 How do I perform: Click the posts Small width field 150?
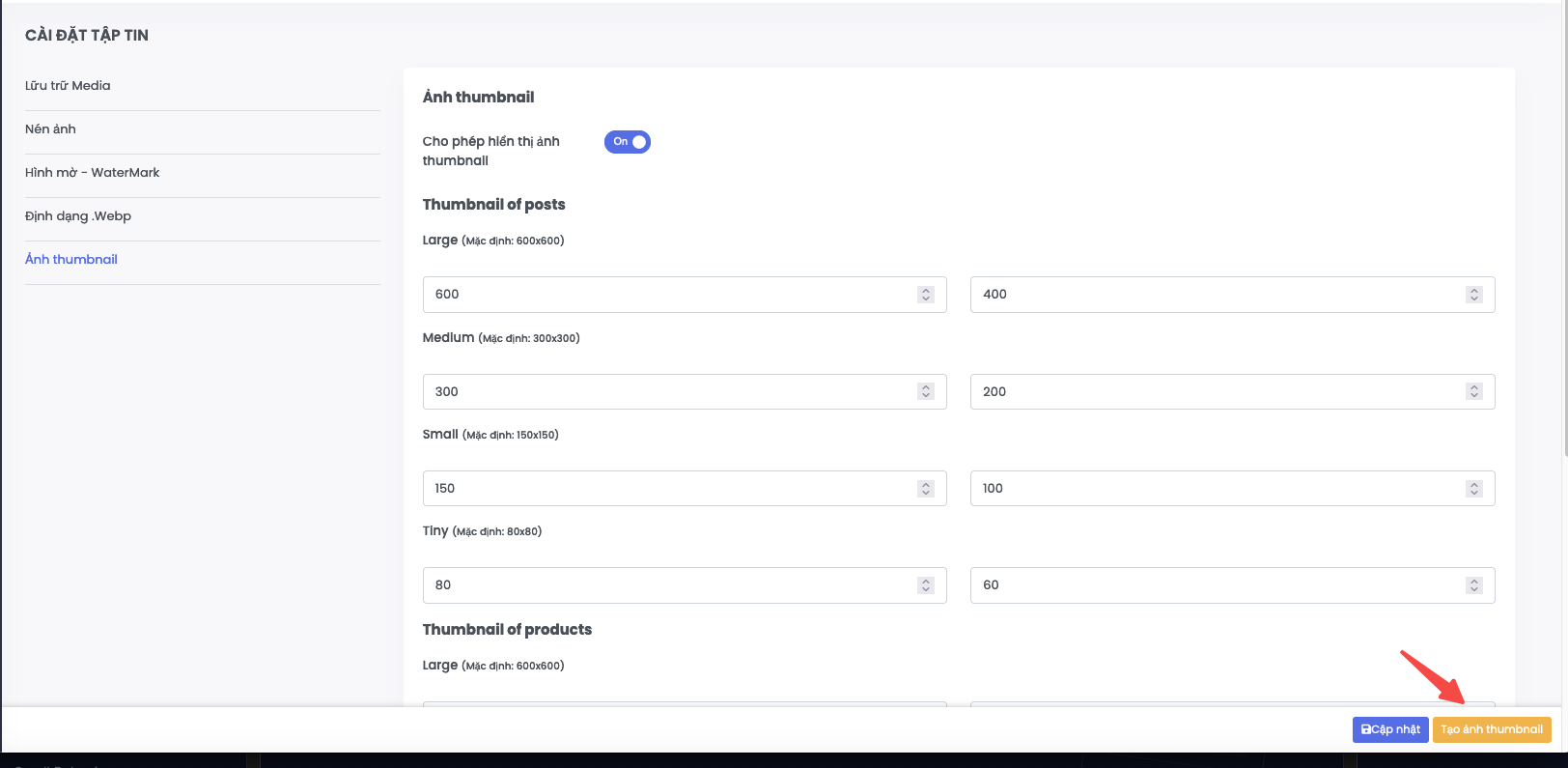(685, 488)
